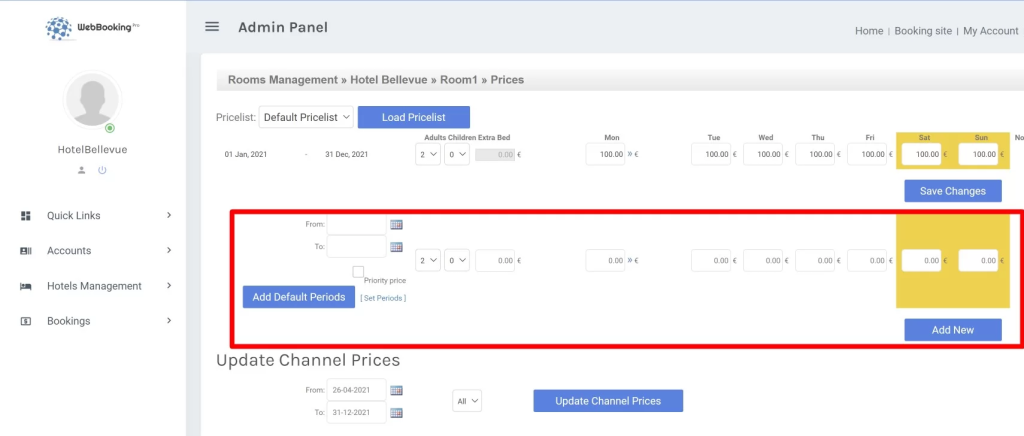Open calendar for Update Channel Prices From date

(396, 390)
